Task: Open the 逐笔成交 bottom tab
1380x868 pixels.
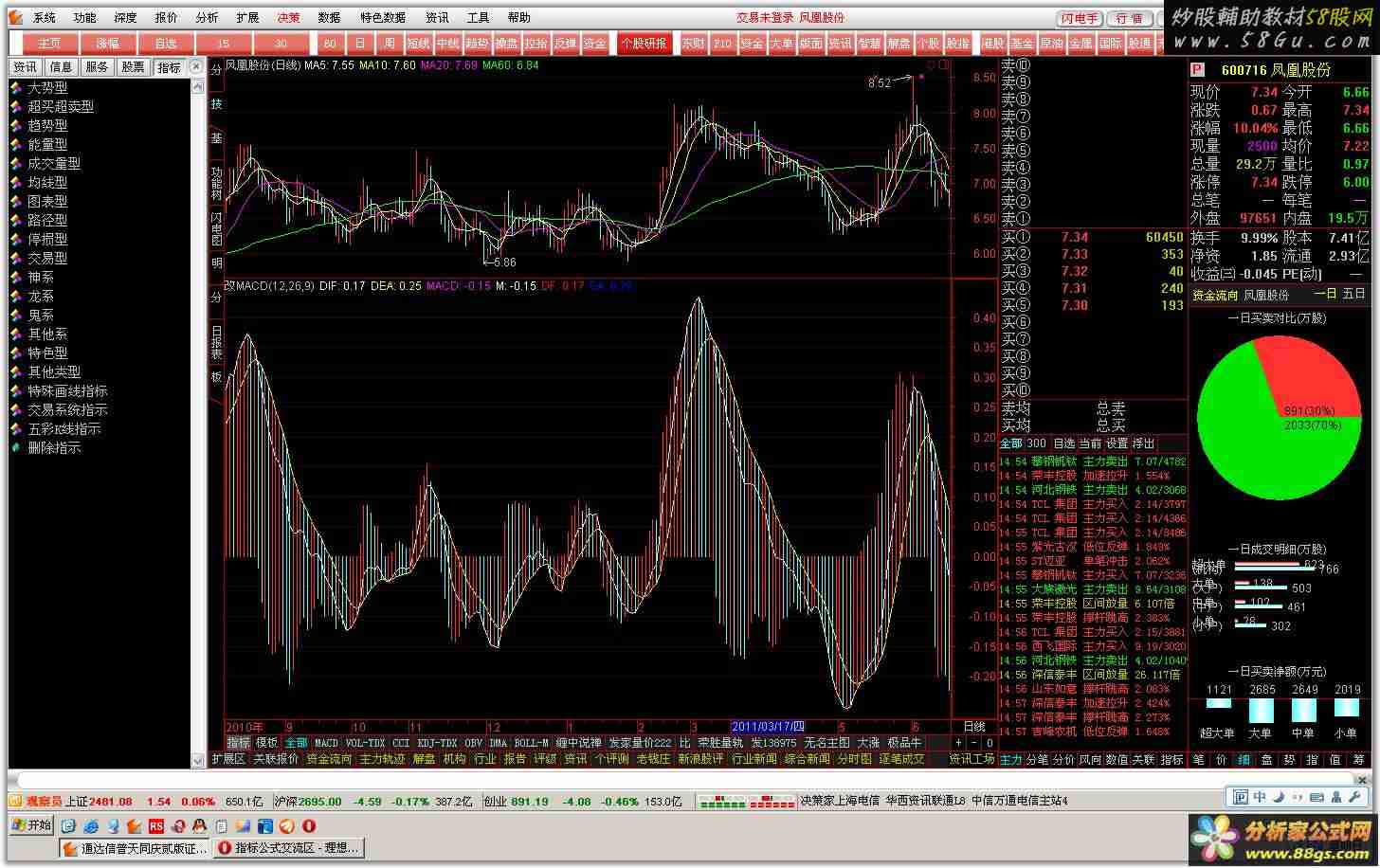Action: pos(900,759)
